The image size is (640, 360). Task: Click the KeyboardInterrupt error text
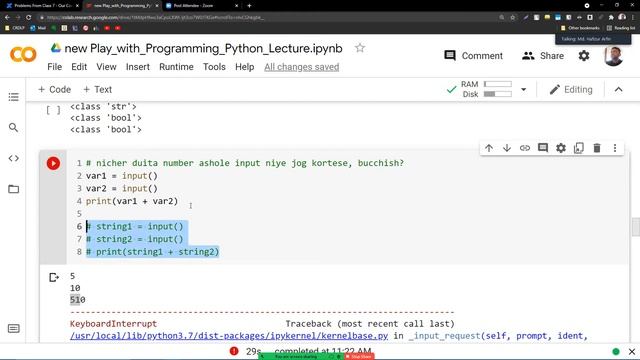click(113, 324)
